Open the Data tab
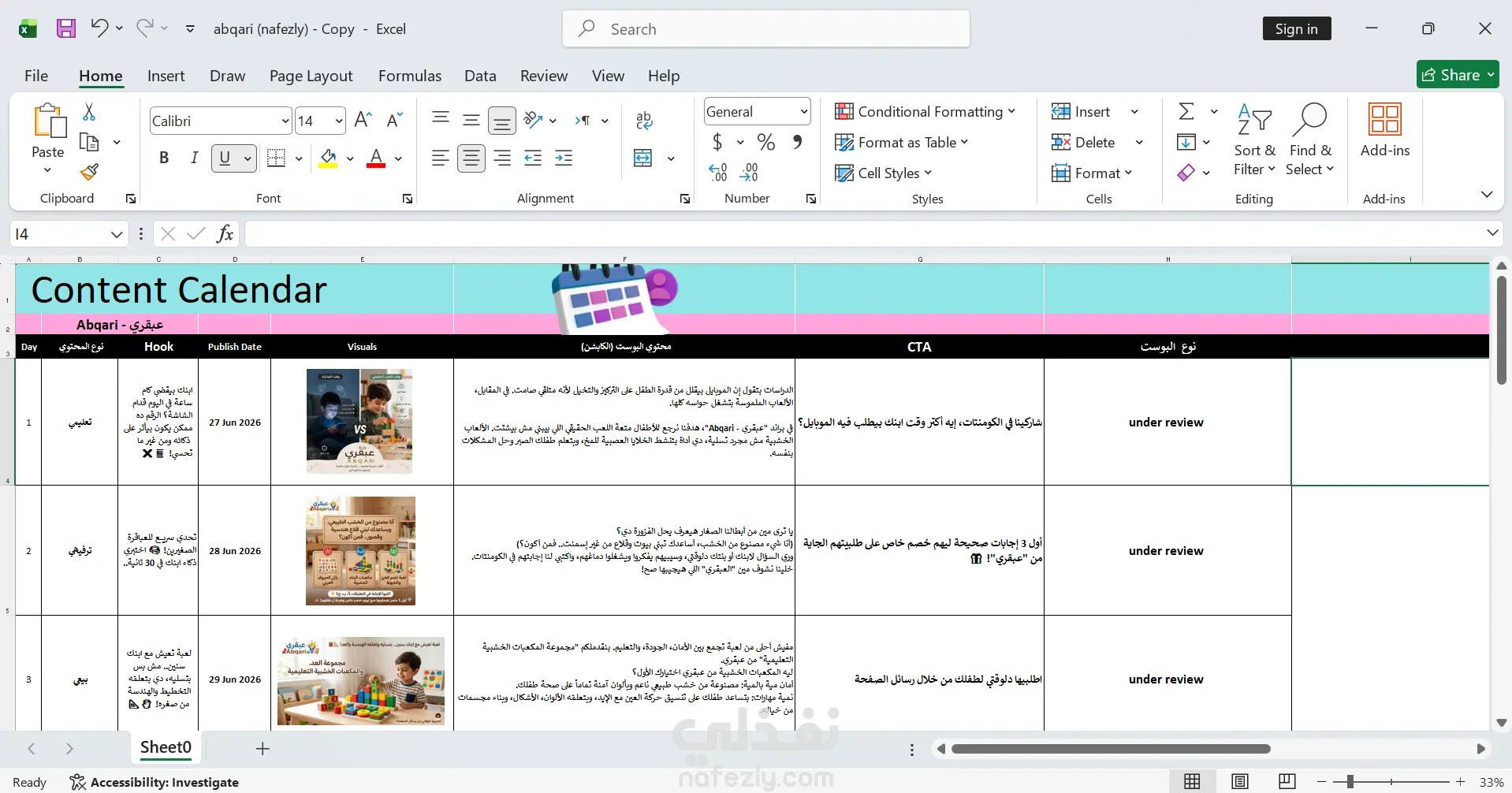Image resolution: width=1512 pixels, height=793 pixels. tap(480, 76)
